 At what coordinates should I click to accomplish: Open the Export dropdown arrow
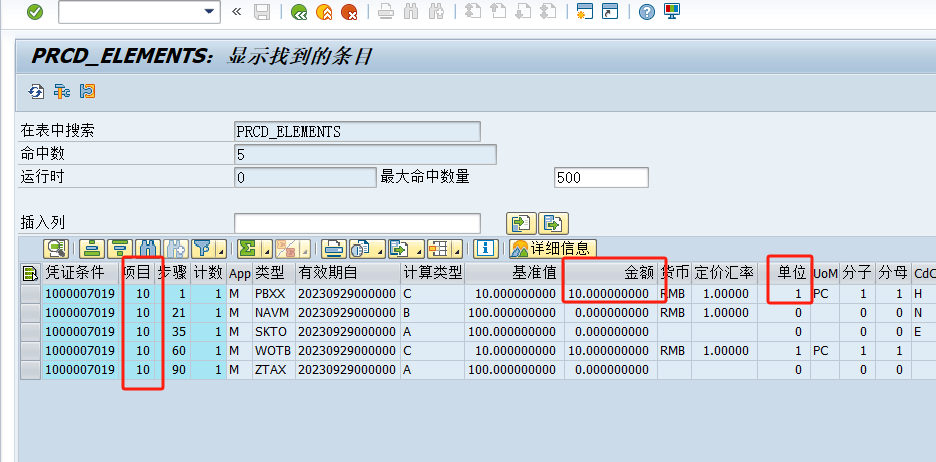(418, 248)
